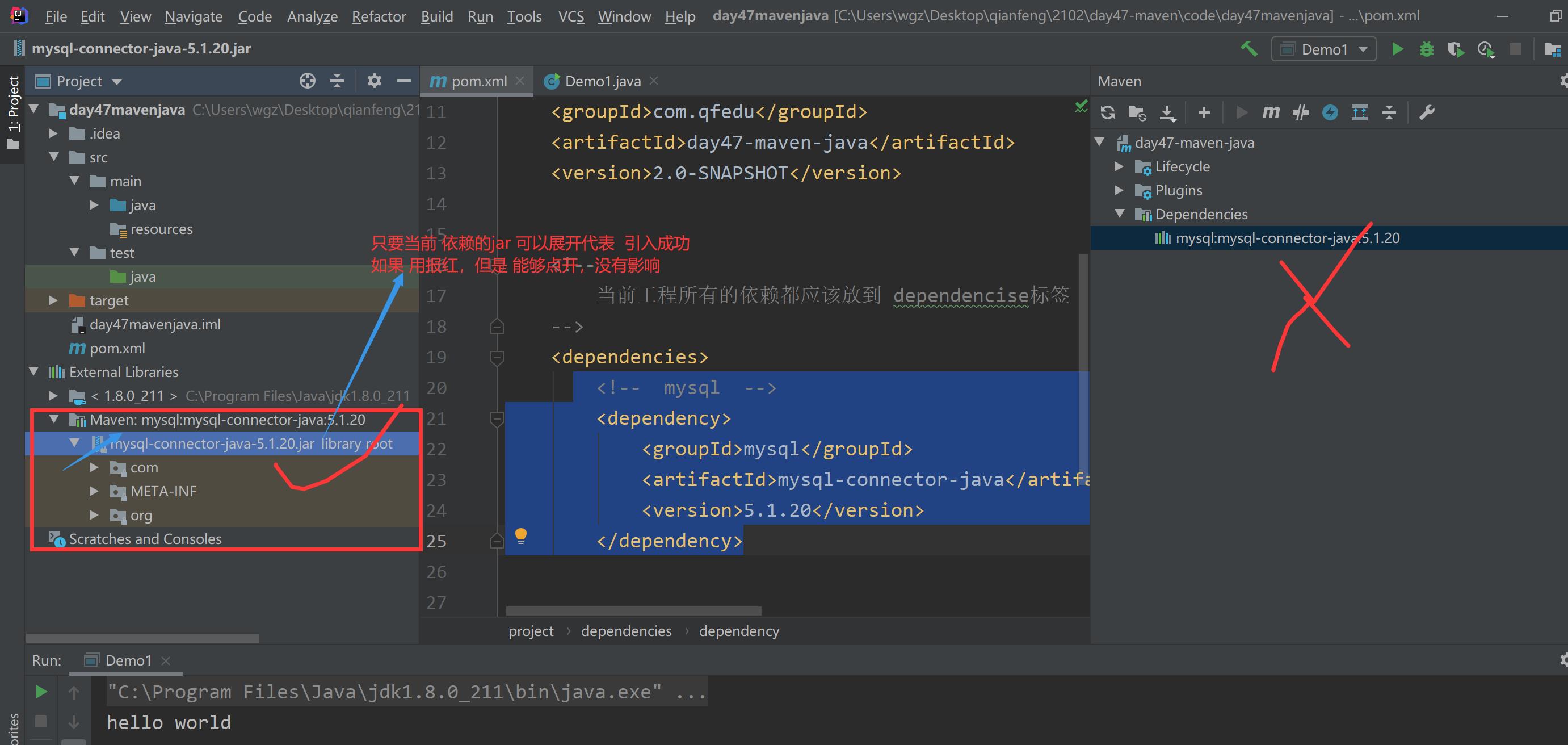Start debugging with the bug icon

pyautogui.click(x=1426, y=49)
